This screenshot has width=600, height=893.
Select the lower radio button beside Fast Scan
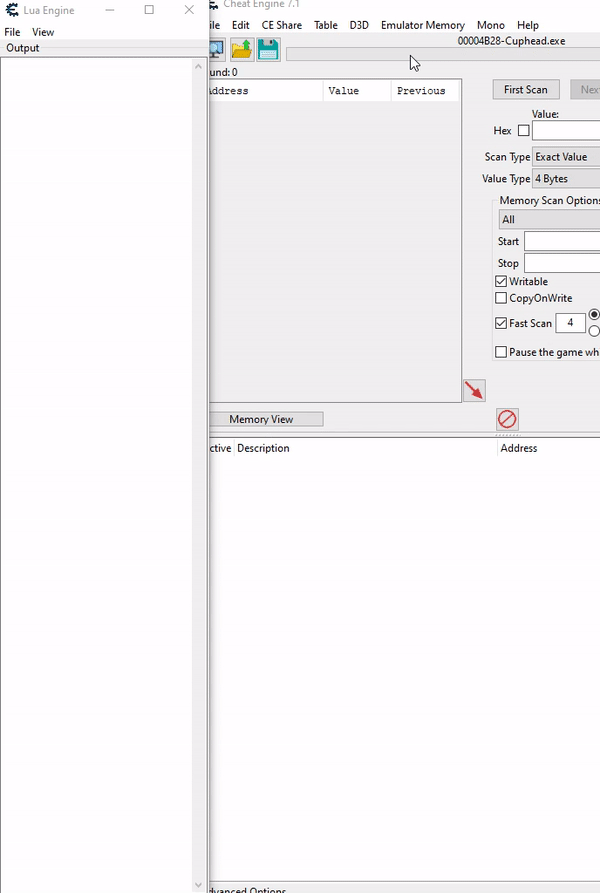click(594, 331)
